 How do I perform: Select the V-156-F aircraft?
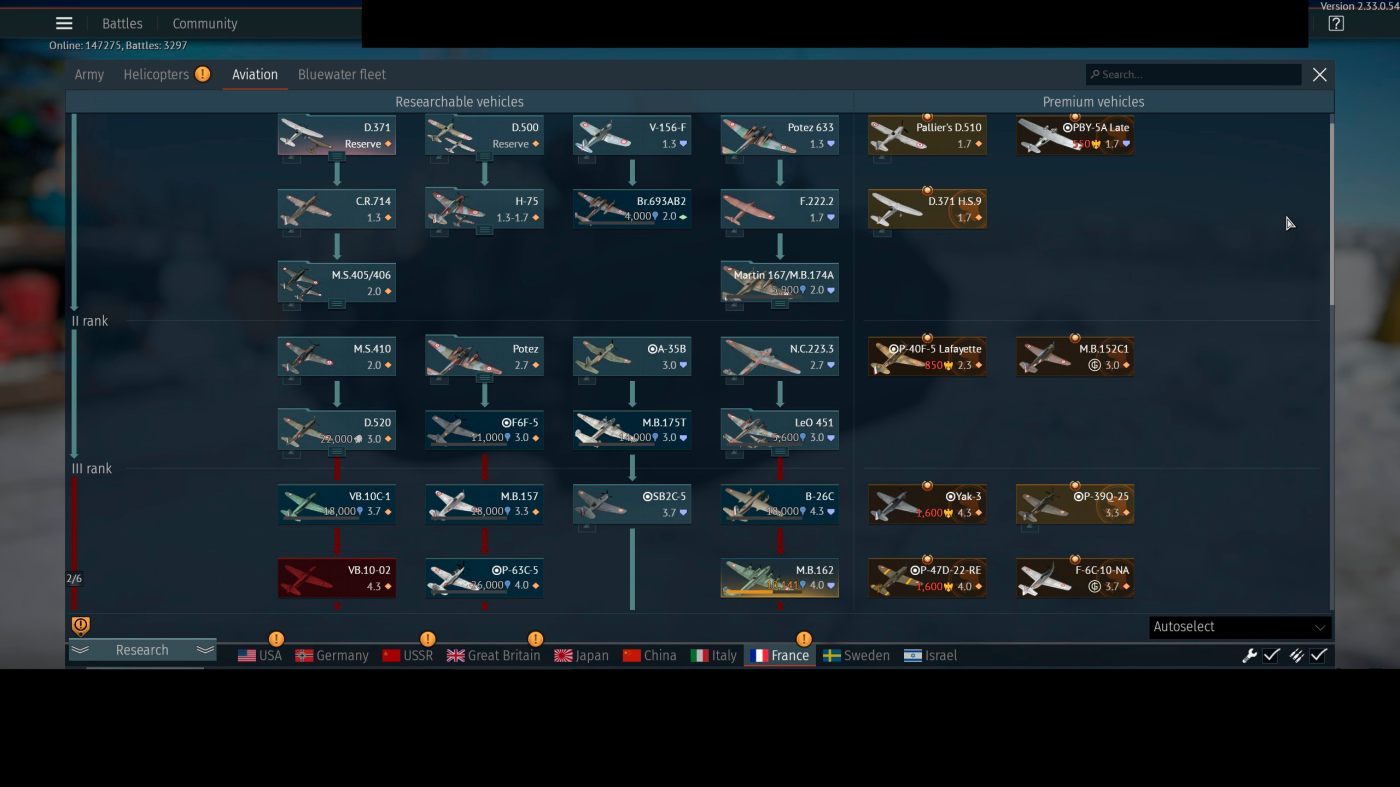pos(632,135)
